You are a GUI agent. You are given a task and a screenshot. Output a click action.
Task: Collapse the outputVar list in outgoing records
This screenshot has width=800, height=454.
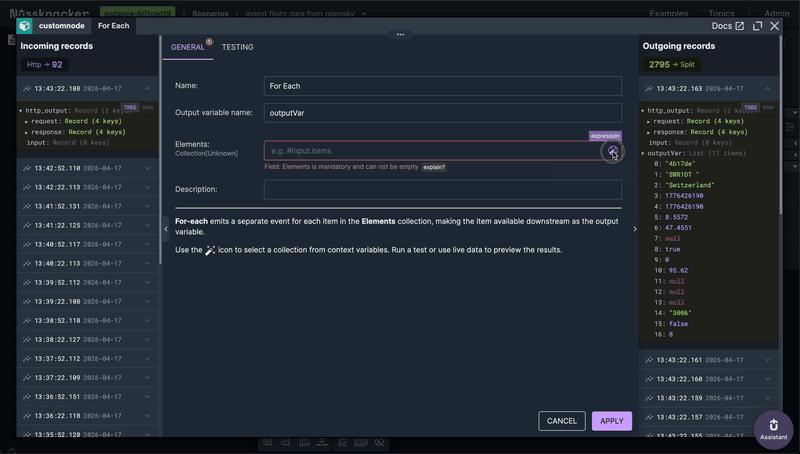tap(643, 153)
